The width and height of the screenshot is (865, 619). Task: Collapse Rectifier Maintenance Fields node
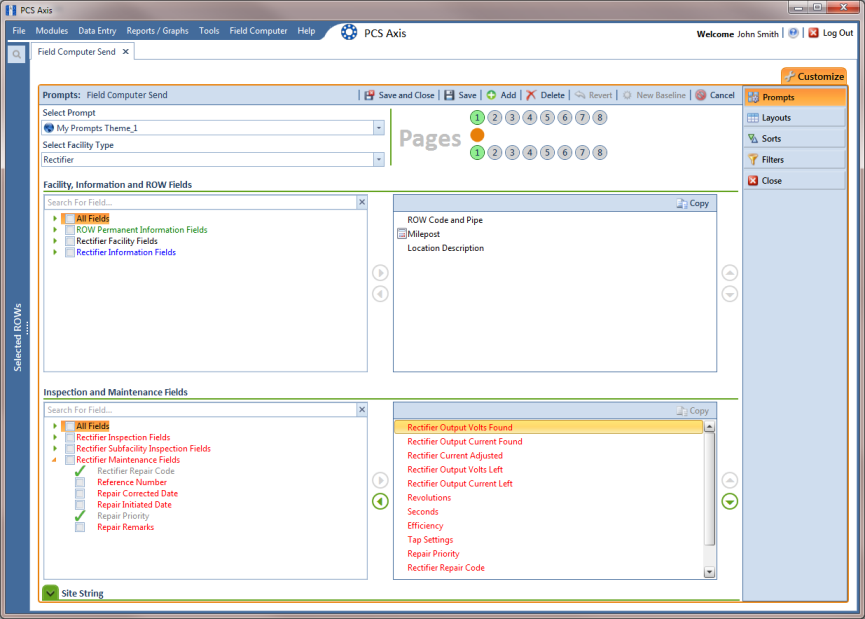[55, 460]
